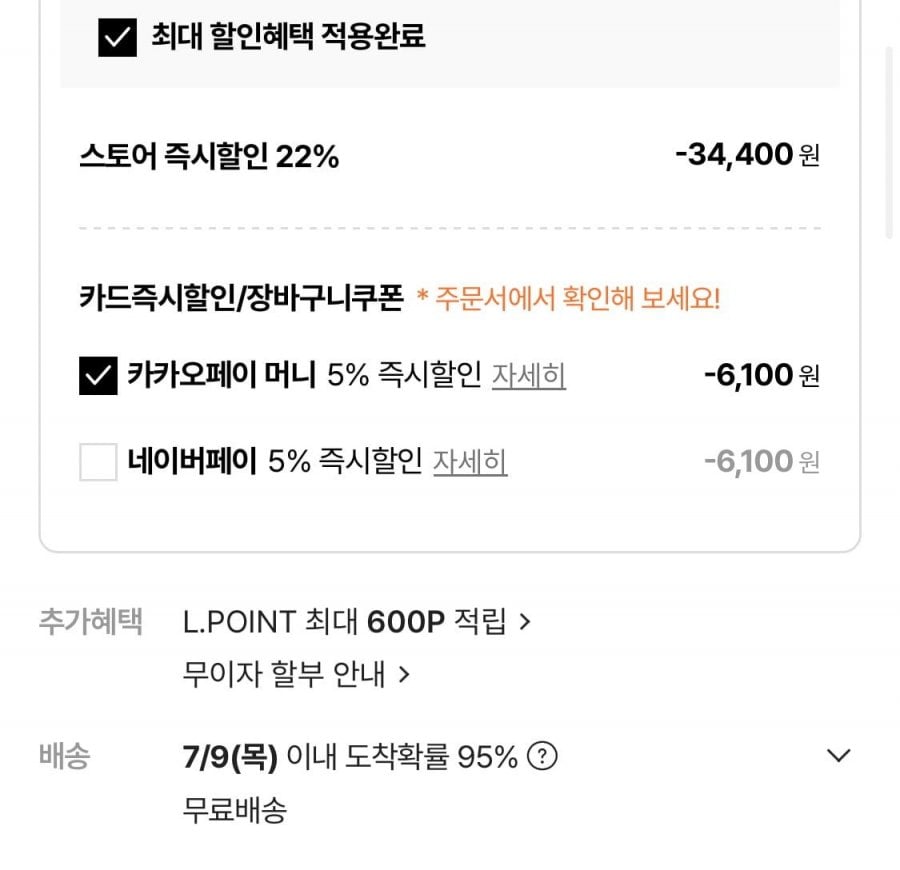Click the orange 주문서에서 확인해 보세요 notice
The width and height of the screenshot is (900, 870).
click(568, 298)
